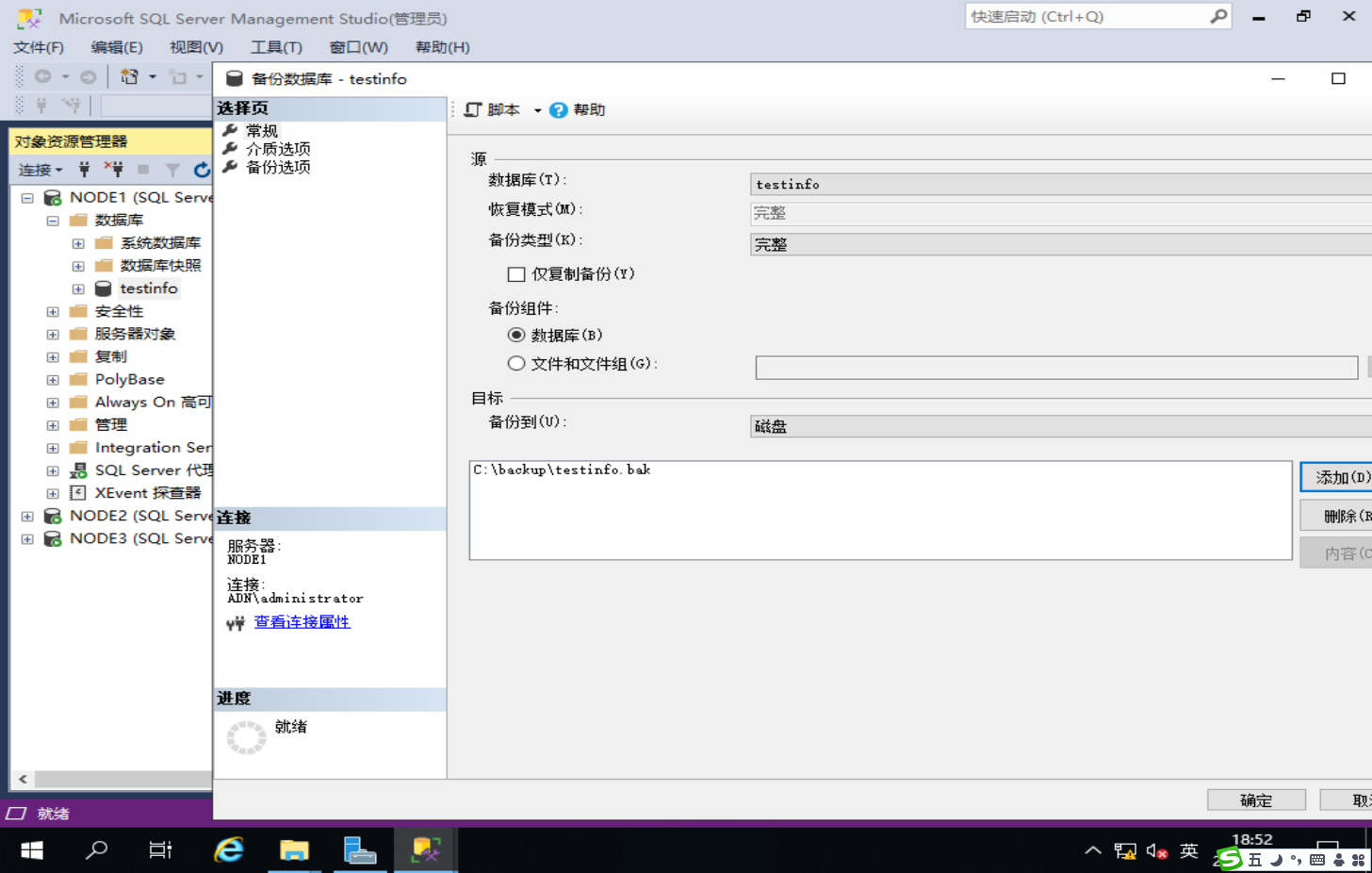Screen dimensions: 1372x873
Task: Click the 英 input language indicator
Action: coord(1189,851)
